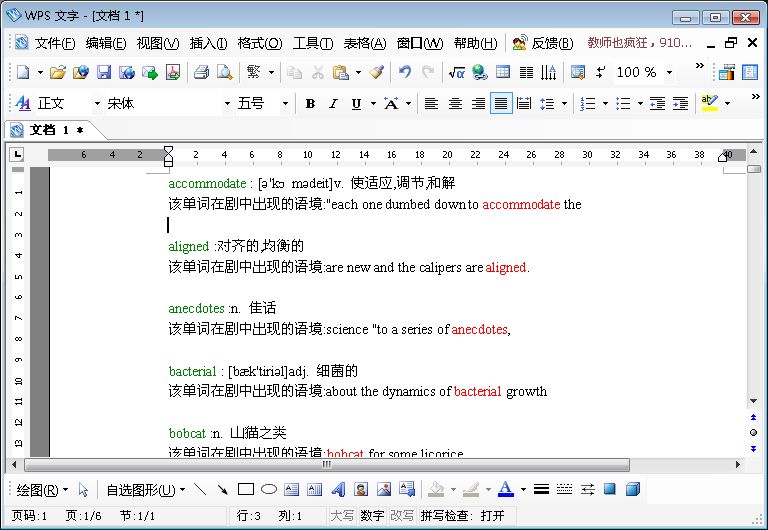Viewport: 768px width, 530px height.
Task: Click the Undo arrow icon
Action: click(405, 72)
